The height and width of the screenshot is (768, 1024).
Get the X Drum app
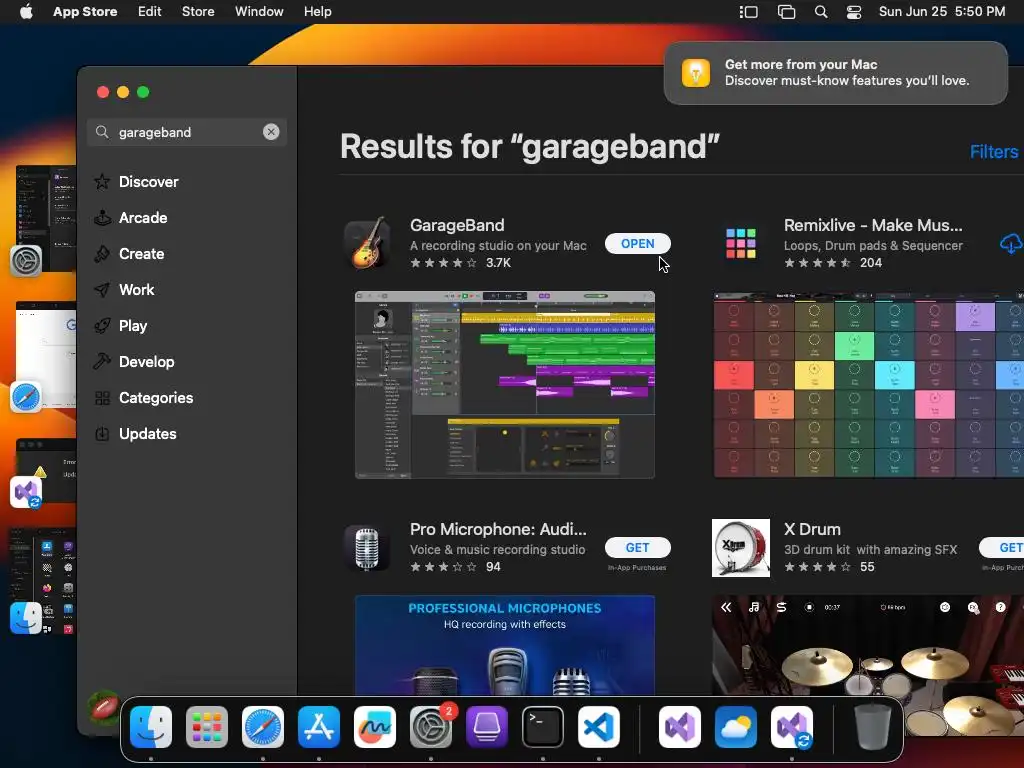1002,547
